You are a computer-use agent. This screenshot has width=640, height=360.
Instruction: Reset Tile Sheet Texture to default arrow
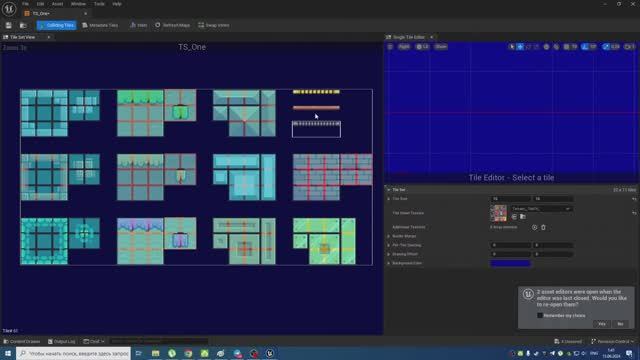coord(634,213)
